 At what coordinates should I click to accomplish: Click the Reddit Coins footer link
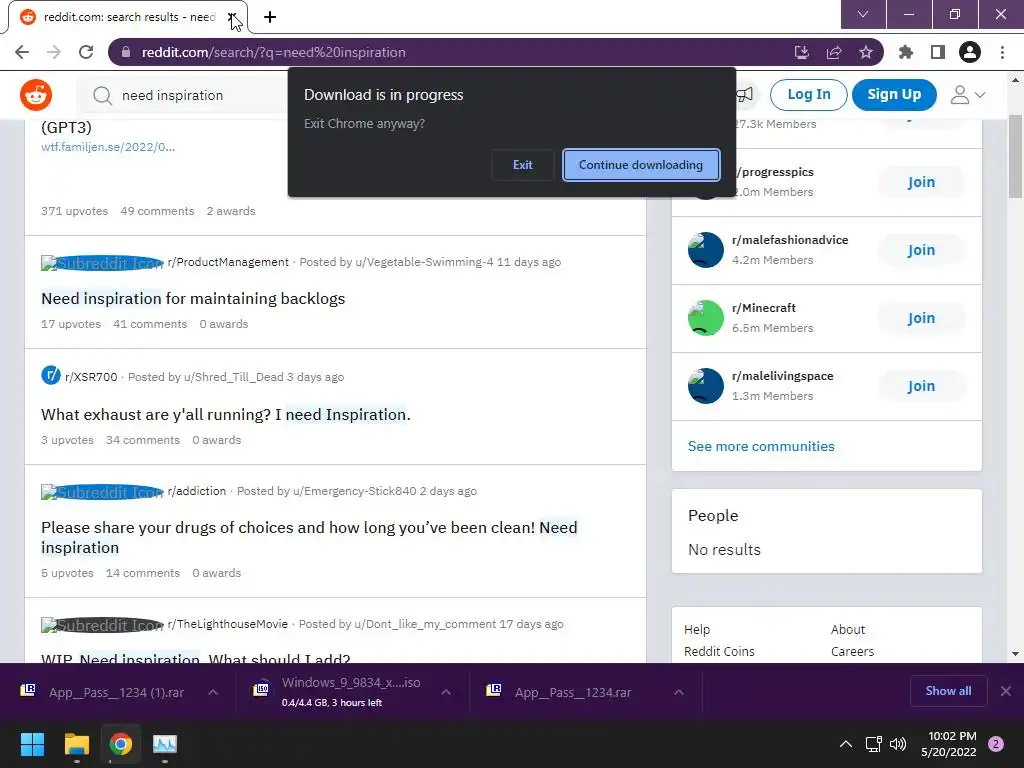[x=719, y=651]
